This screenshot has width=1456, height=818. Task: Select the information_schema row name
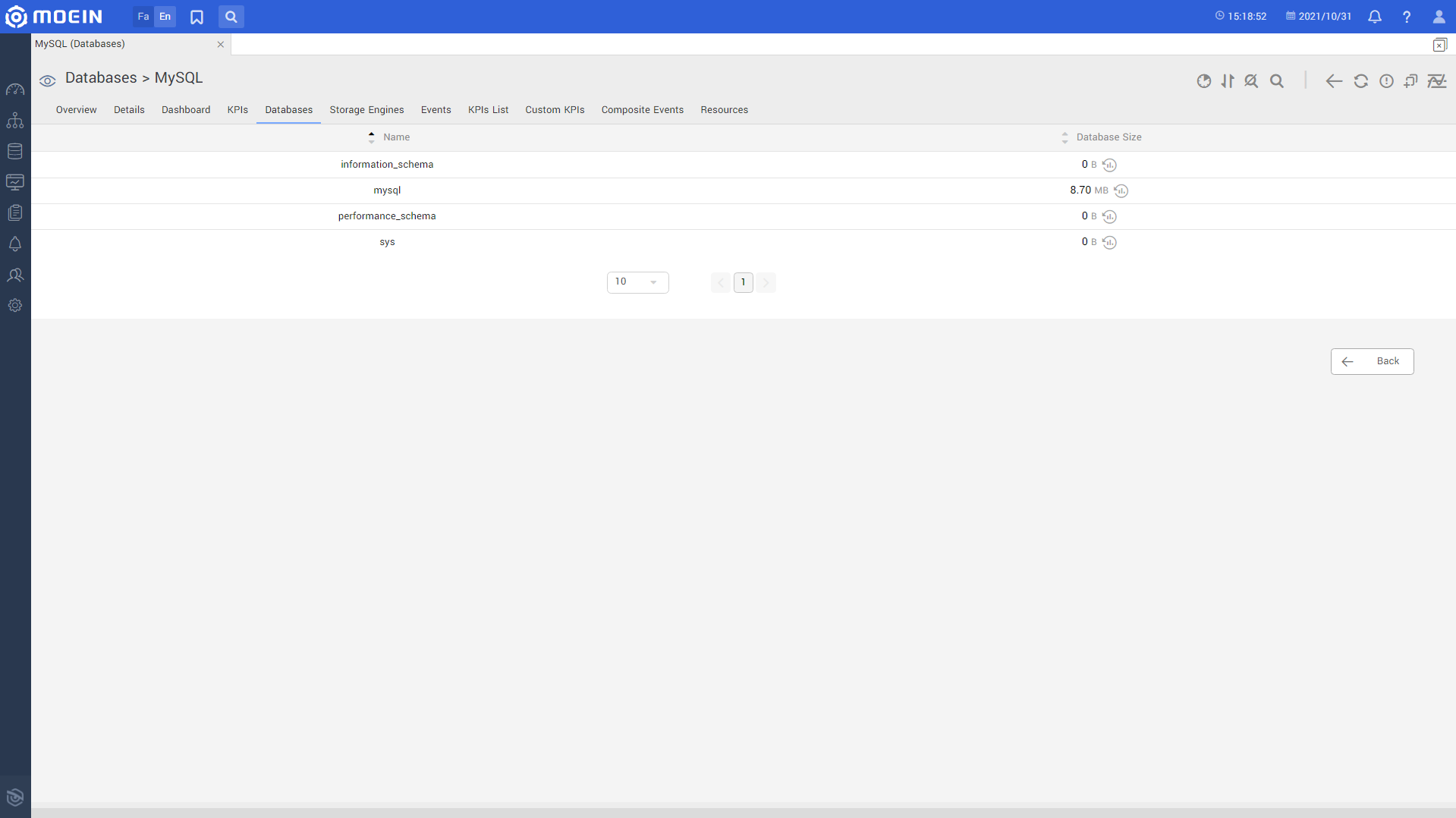(387, 165)
